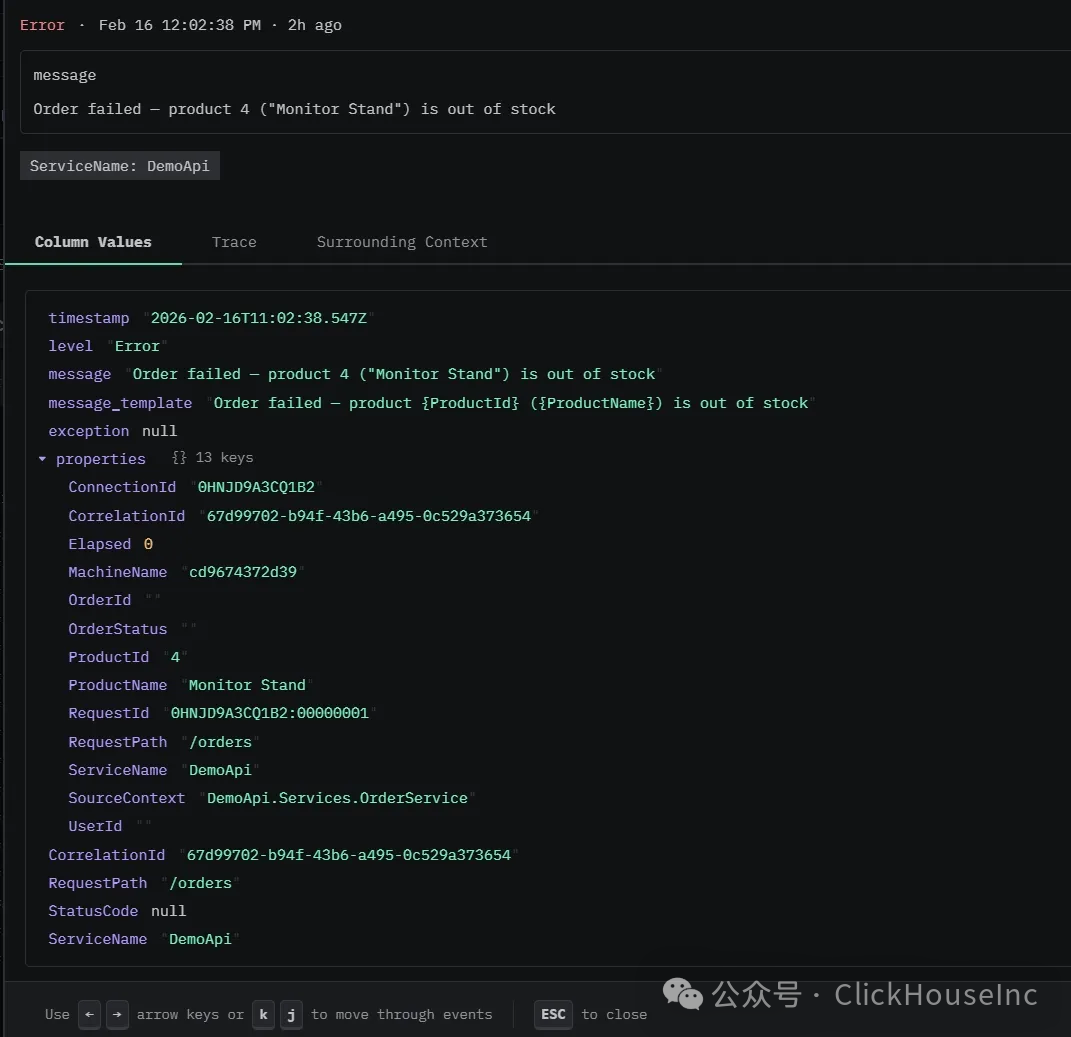Click the RequestId value 0HNJD9A3CQ1B2:00000001
Viewport: 1071px width, 1037px height.
pos(269,713)
